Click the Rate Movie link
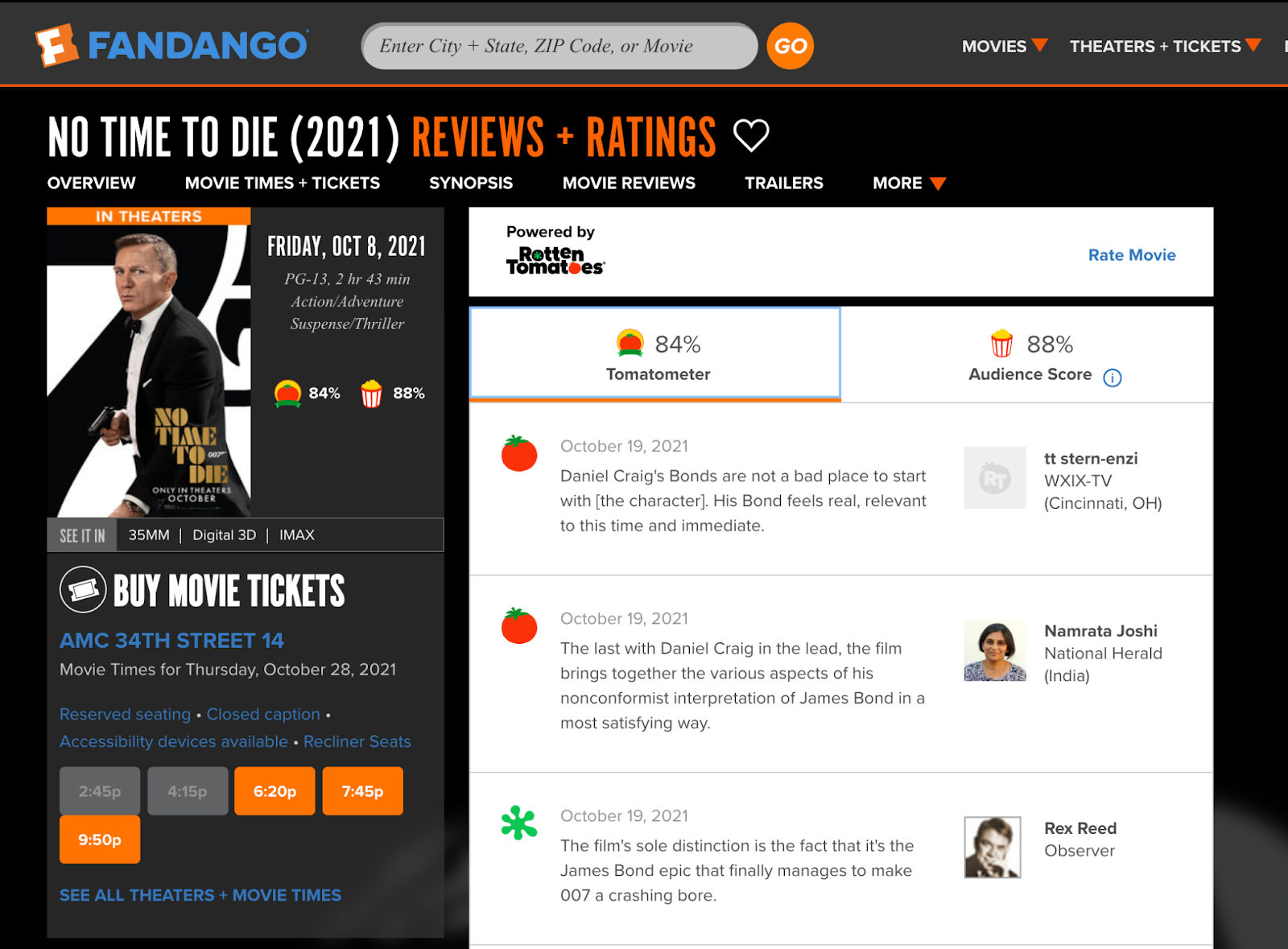Screen dimensions: 1288x949 coord(1132,255)
